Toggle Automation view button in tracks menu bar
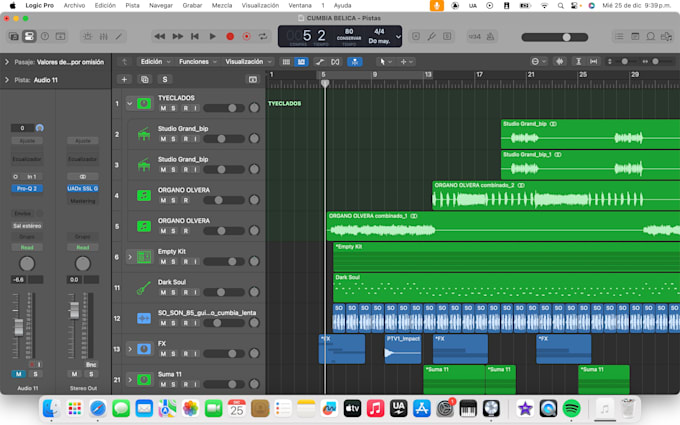 point(320,62)
